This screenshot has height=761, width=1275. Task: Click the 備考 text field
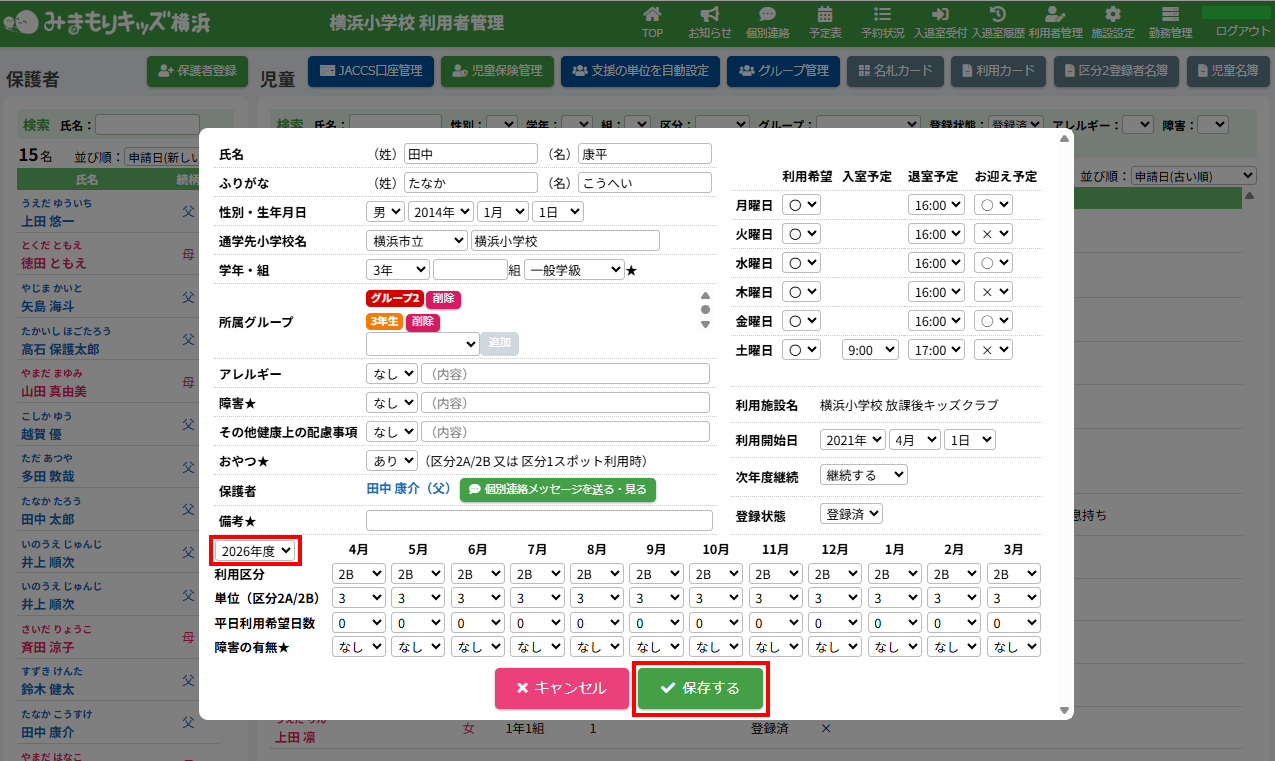tap(537, 521)
